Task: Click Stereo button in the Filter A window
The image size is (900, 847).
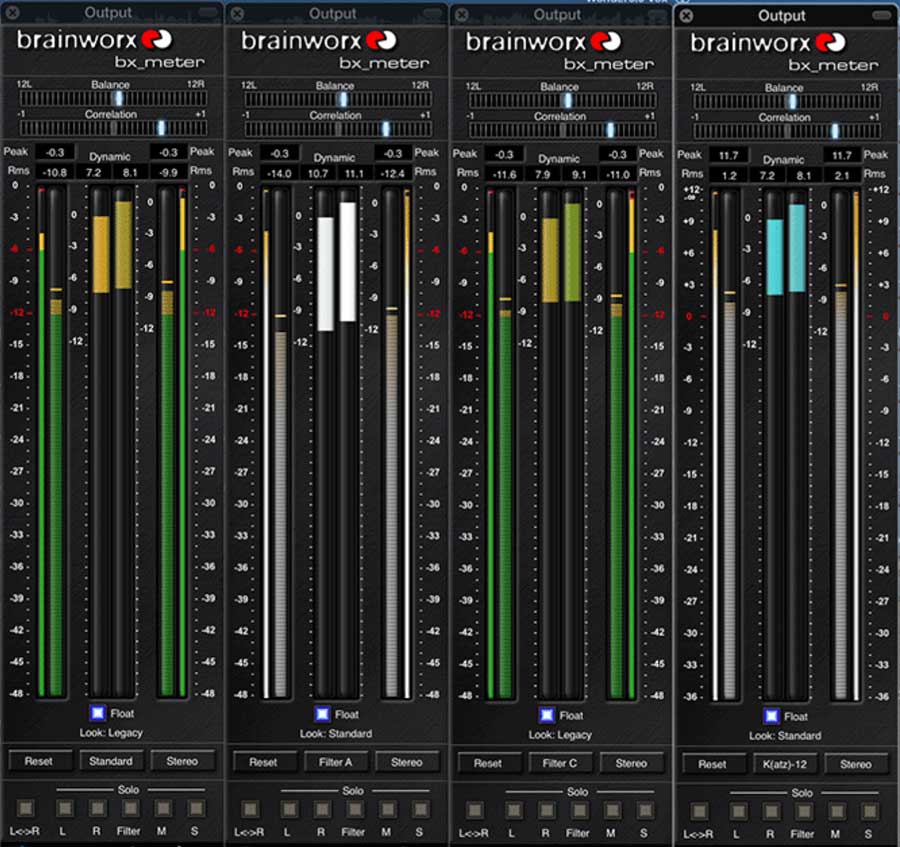Action: pyautogui.click(x=406, y=762)
